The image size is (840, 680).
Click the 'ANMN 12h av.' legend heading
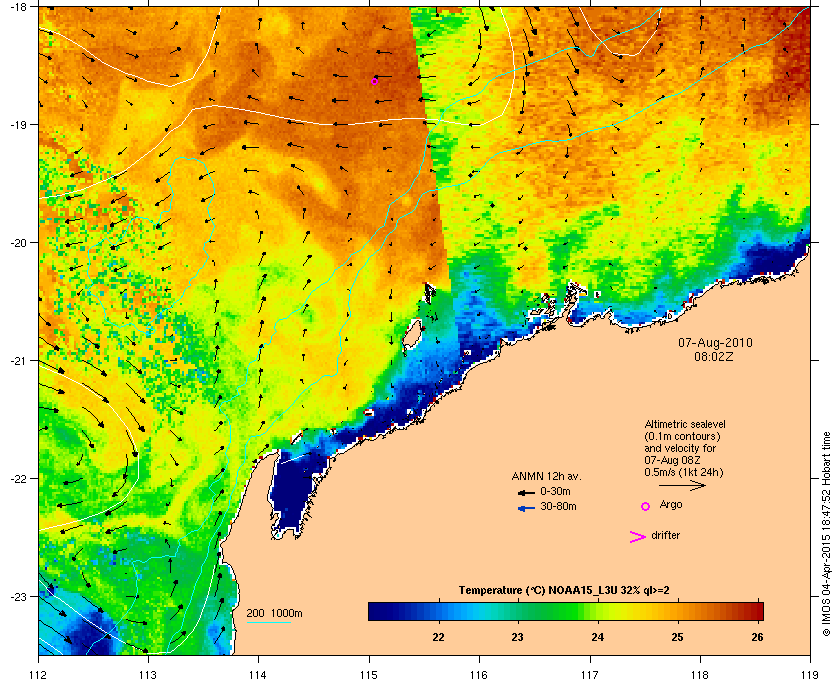click(x=546, y=476)
